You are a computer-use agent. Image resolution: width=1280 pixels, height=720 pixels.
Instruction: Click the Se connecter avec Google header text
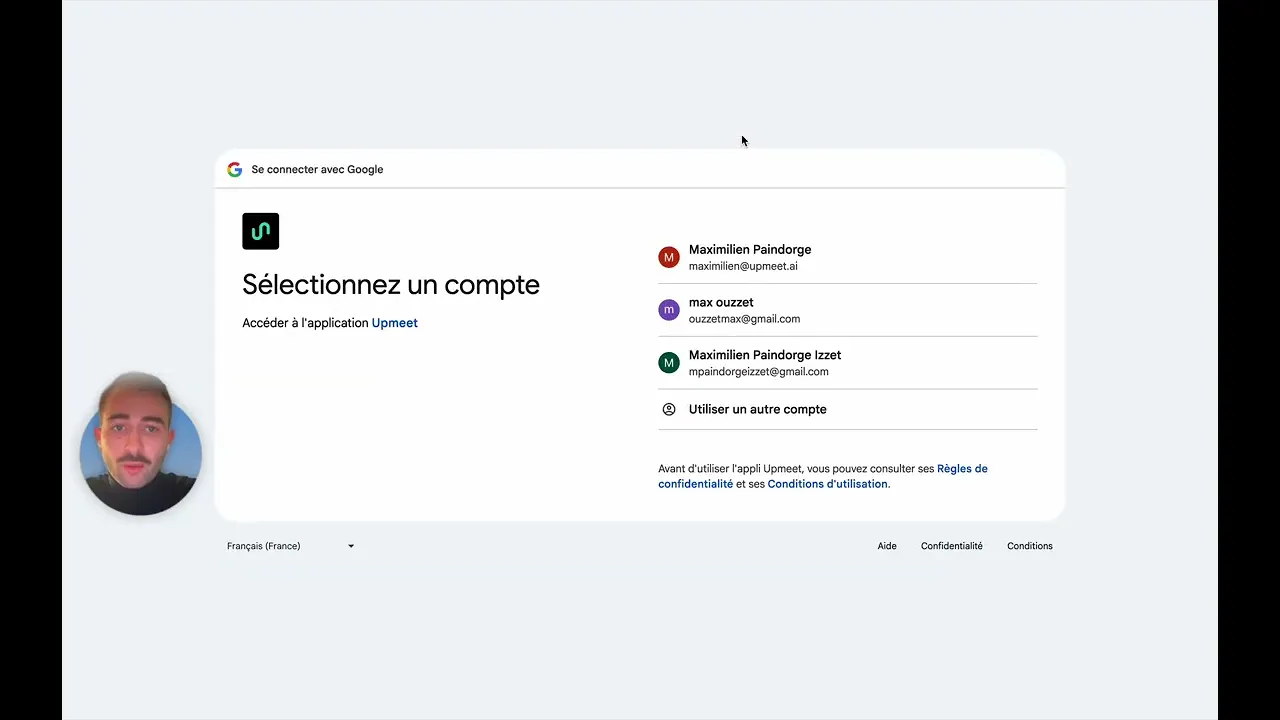click(317, 170)
